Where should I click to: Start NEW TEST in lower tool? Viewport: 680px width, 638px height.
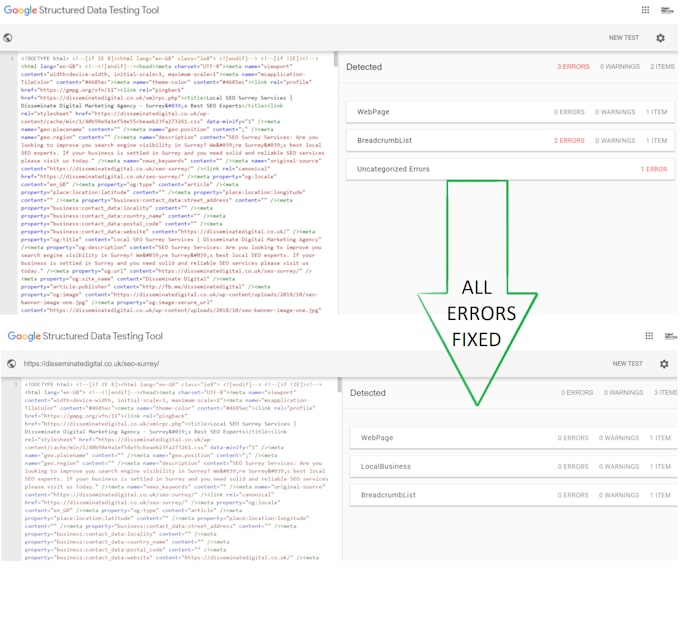[x=628, y=363]
